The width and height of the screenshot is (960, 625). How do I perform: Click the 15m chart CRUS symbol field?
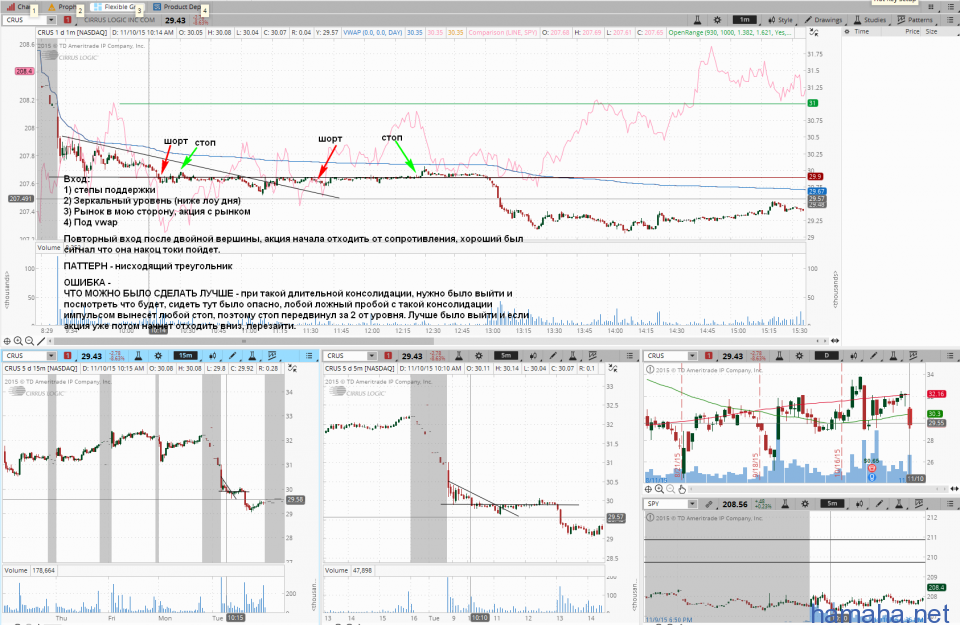(x=24, y=356)
